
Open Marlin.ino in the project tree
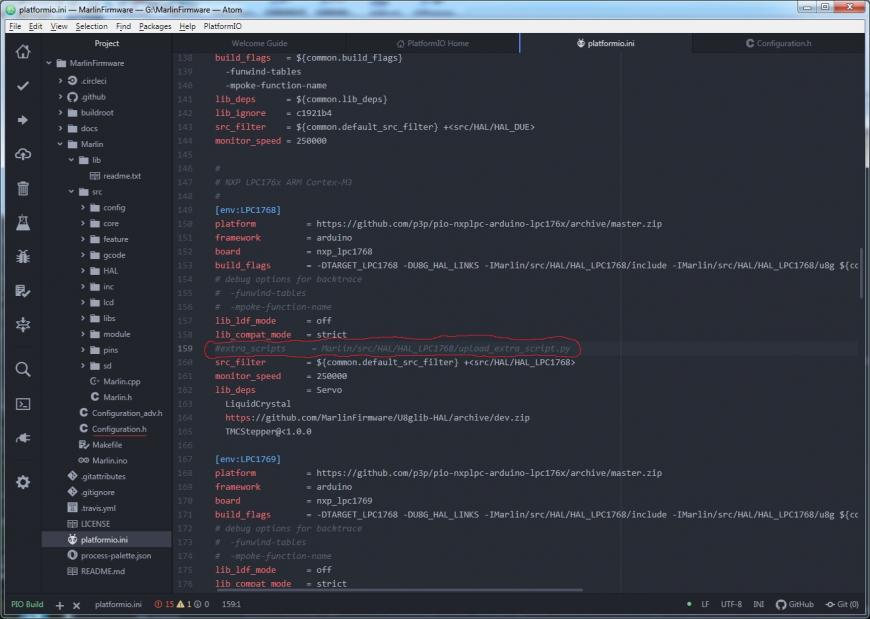click(x=109, y=460)
